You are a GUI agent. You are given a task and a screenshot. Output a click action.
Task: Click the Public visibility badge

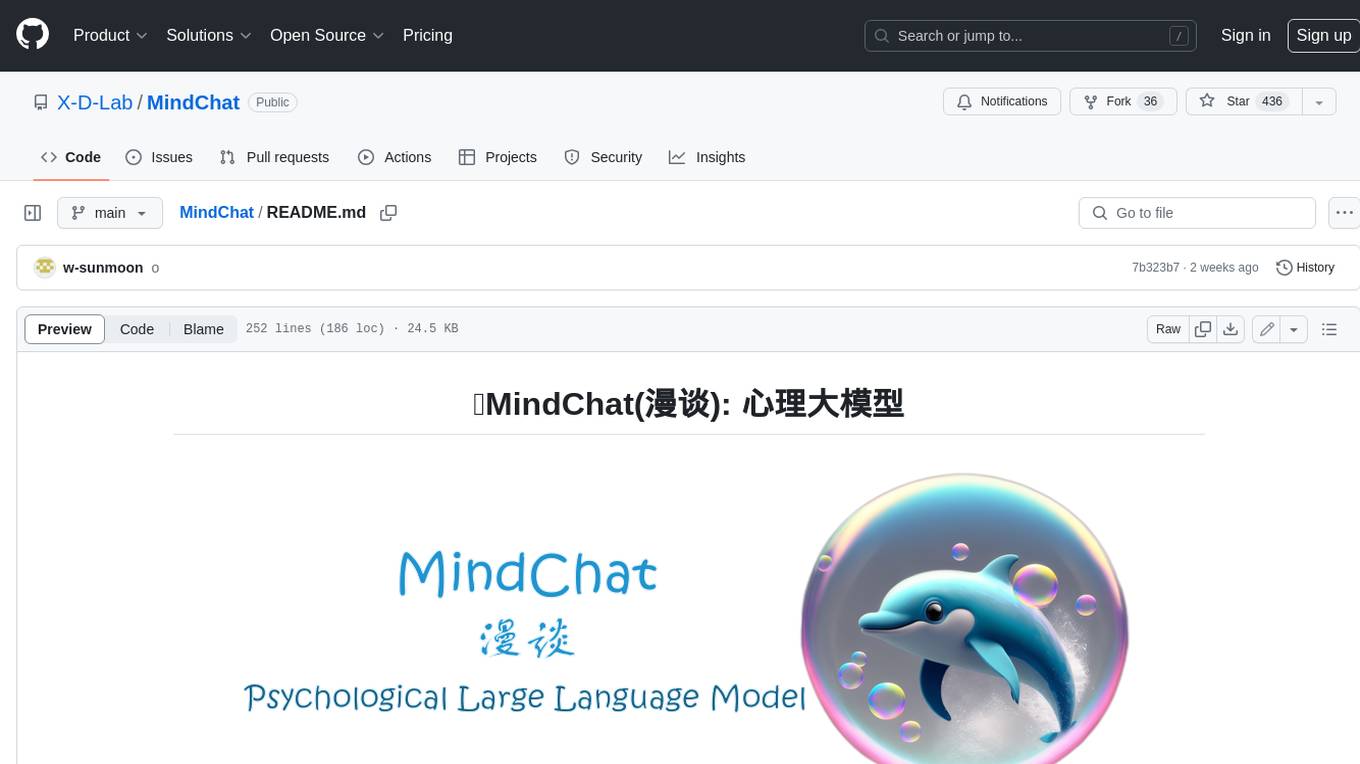[272, 102]
